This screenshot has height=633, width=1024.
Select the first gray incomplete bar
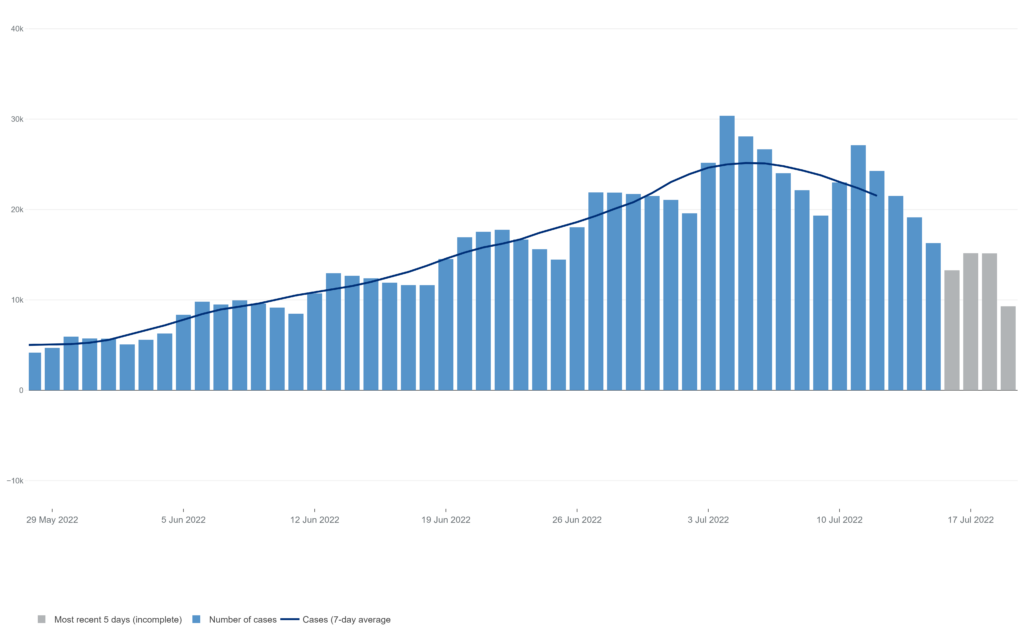click(951, 329)
